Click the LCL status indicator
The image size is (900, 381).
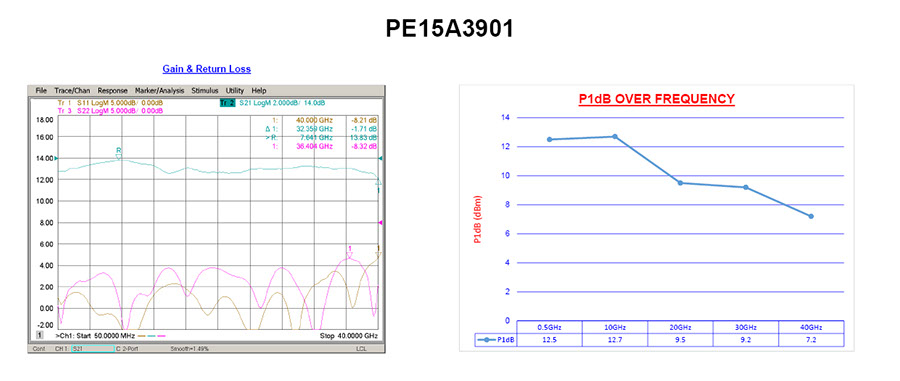pyautogui.click(x=361, y=348)
